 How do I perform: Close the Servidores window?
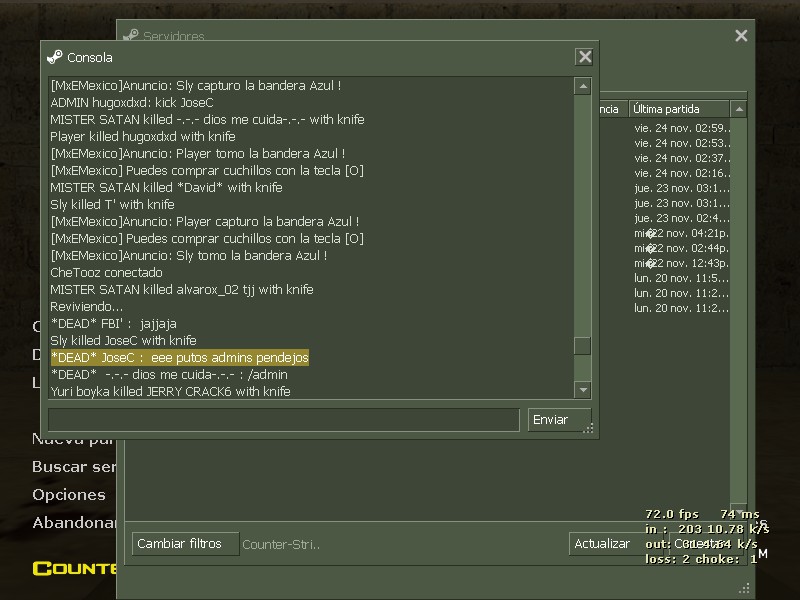(741, 35)
